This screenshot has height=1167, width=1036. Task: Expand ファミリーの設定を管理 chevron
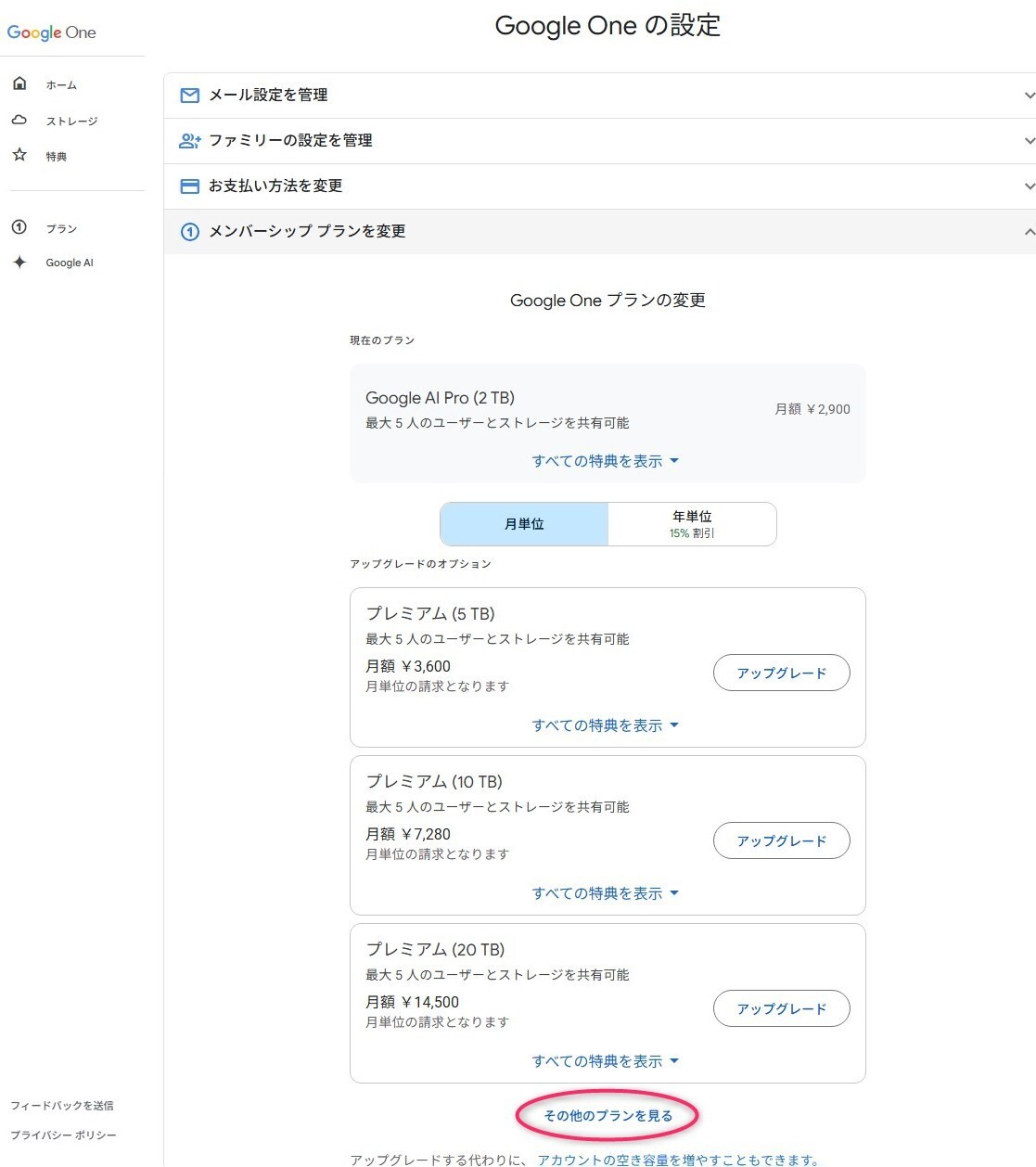click(1029, 141)
